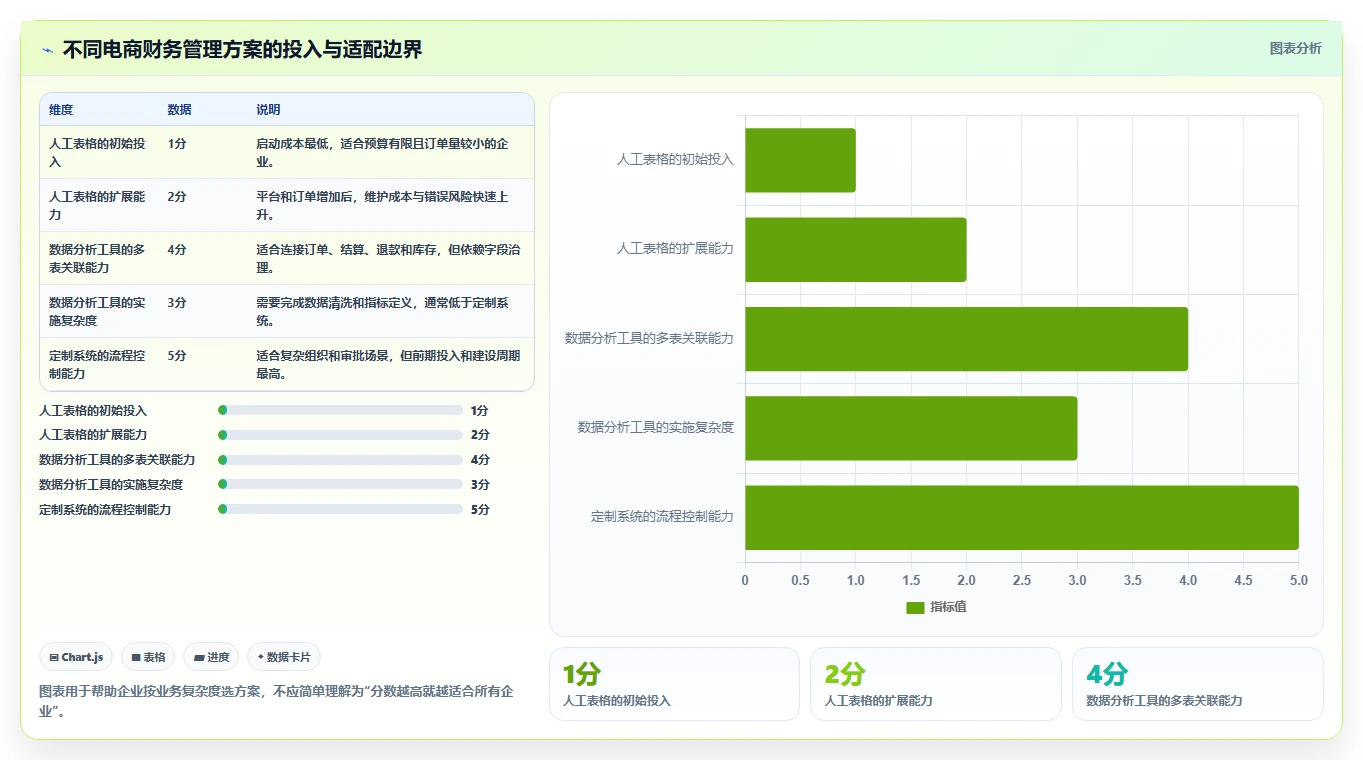Click the 人工表格的初始投入 progress bar
The width and height of the screenshot is (1363, 760).
click(340, 410)
